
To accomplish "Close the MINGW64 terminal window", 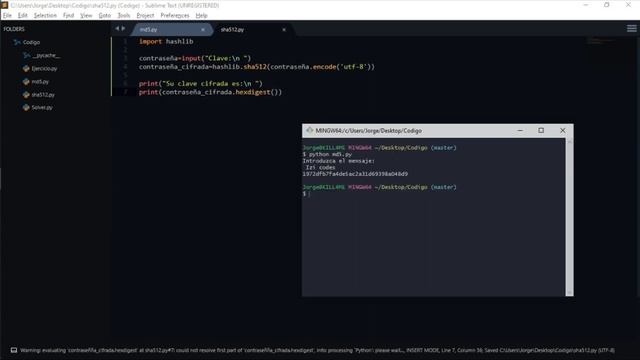I will (562, 131).
